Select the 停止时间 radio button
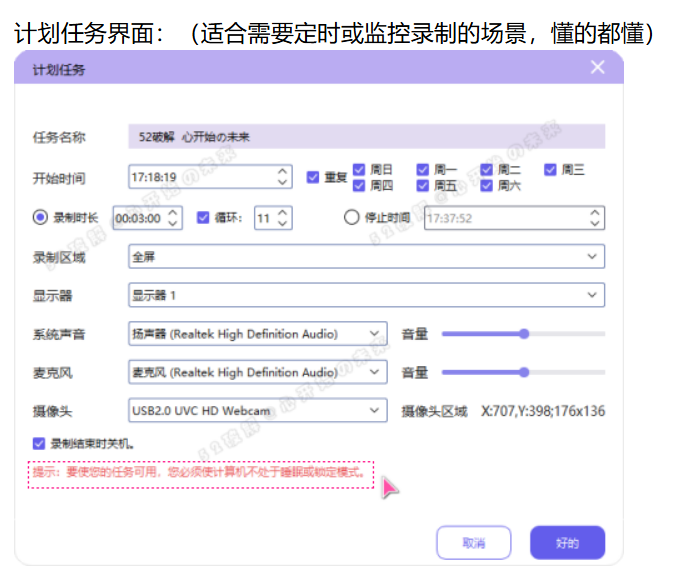This screenshot has height=581, width=685. (x=351, y=217)
